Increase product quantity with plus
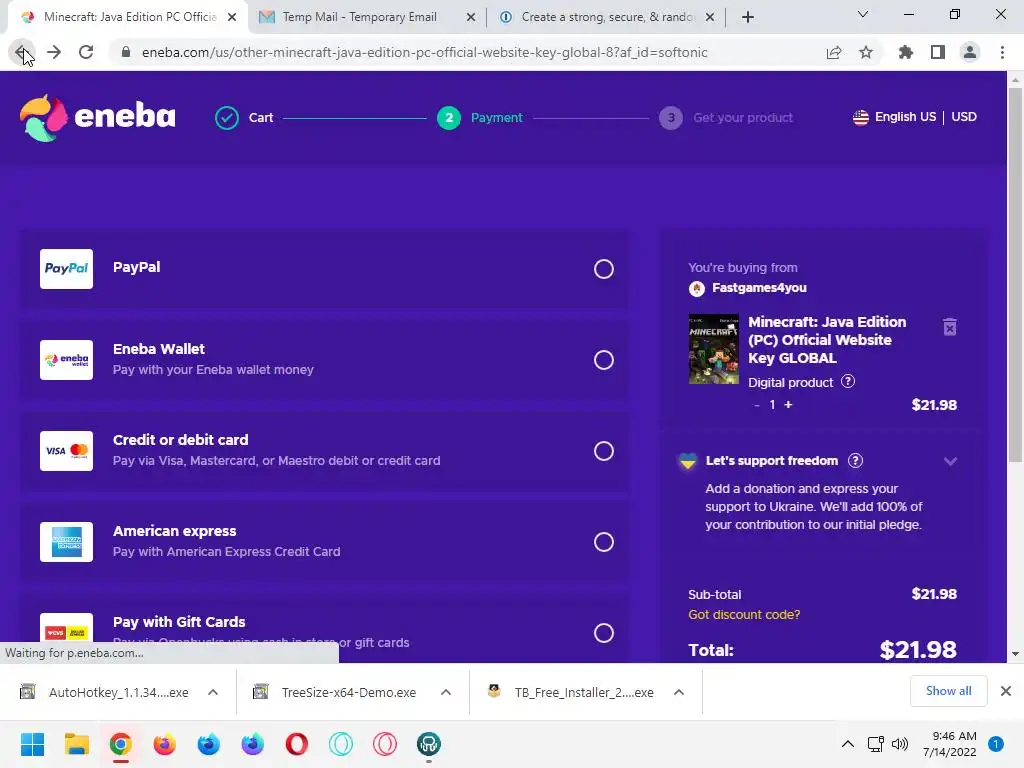 coord(788,405)
